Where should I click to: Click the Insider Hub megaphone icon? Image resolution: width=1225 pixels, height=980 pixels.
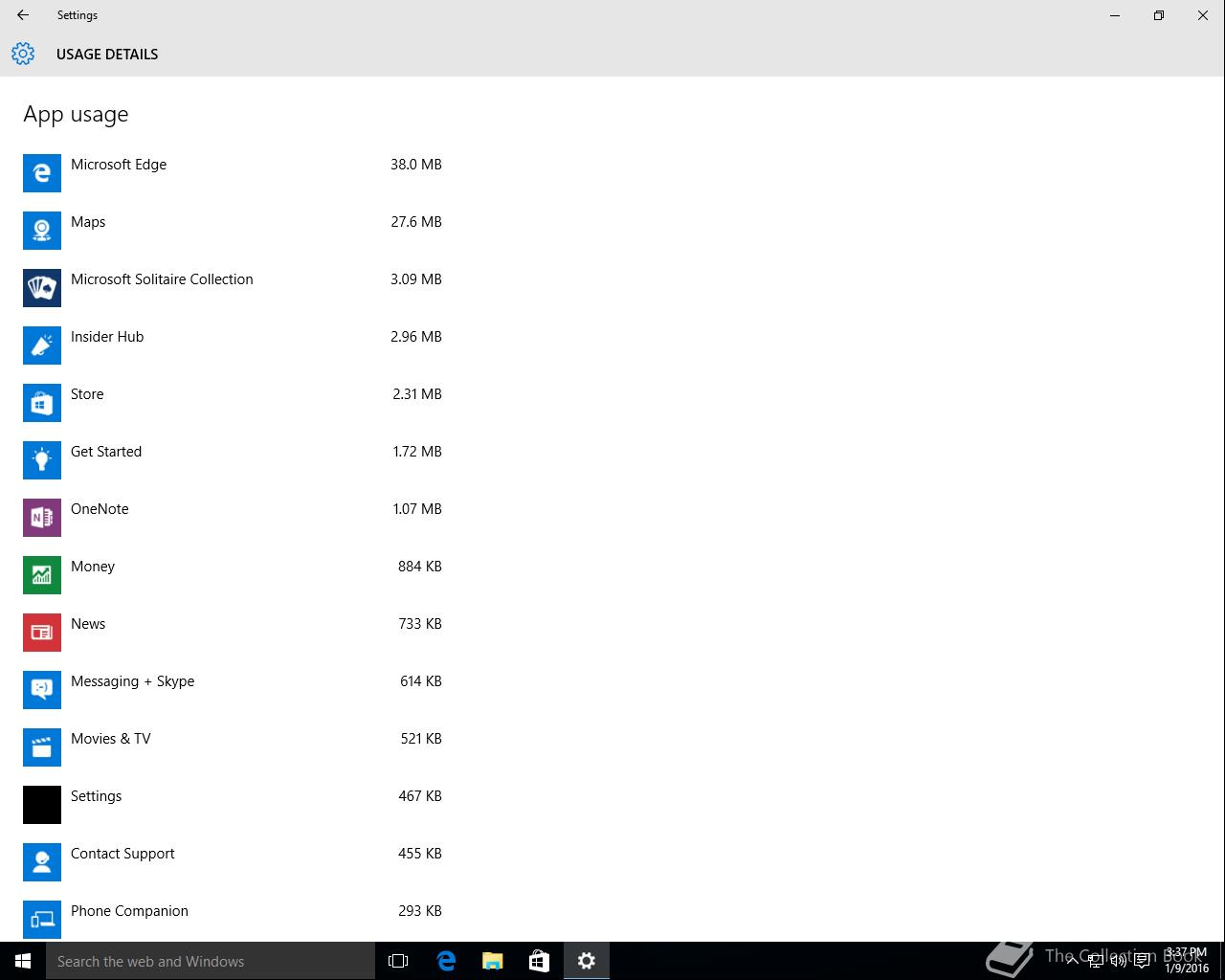42,345
